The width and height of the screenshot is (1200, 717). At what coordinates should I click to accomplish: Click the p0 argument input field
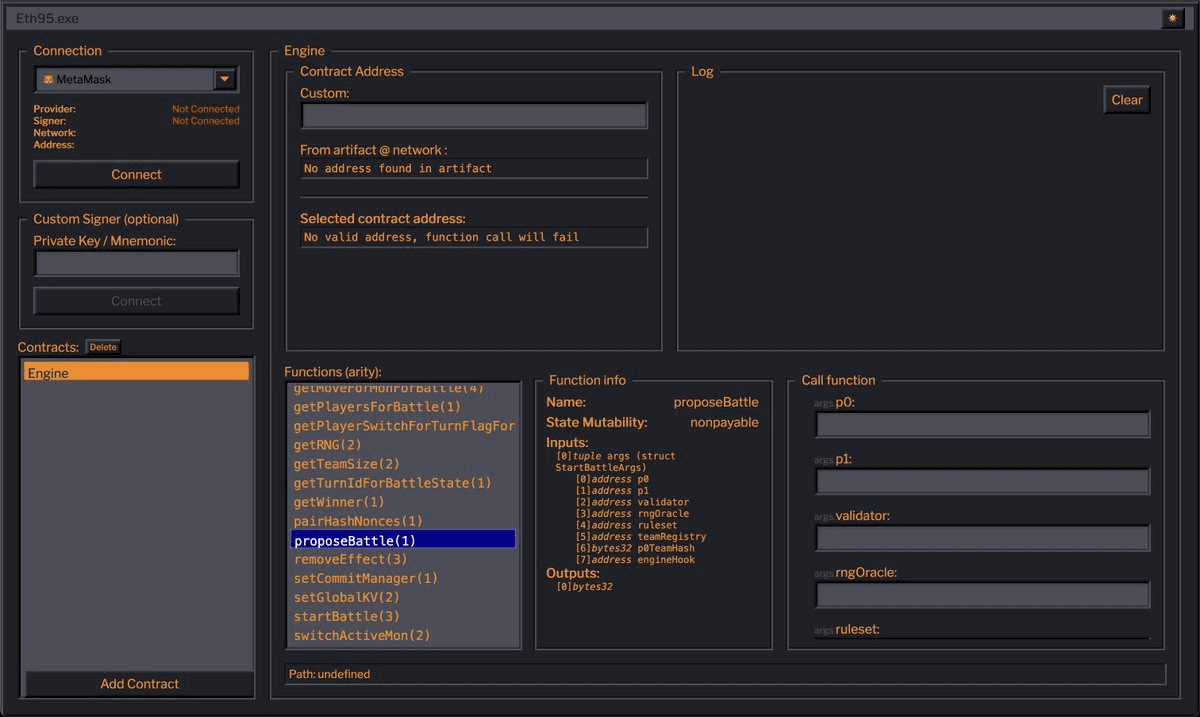tap(982, 424)
